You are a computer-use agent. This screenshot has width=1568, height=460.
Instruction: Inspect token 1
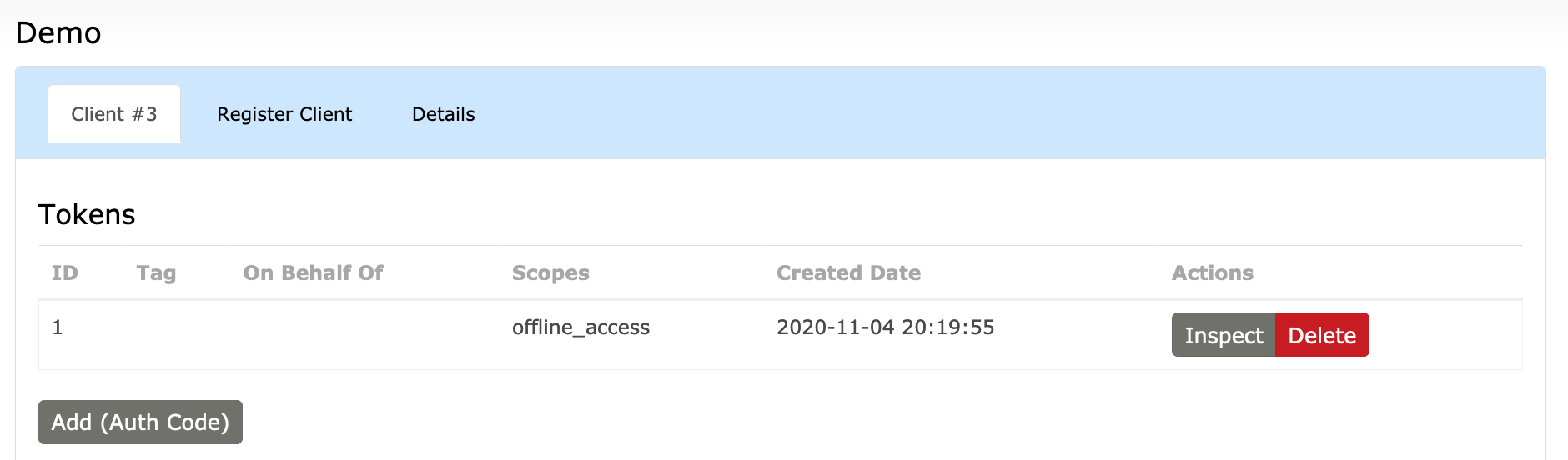coord(1223,335)
